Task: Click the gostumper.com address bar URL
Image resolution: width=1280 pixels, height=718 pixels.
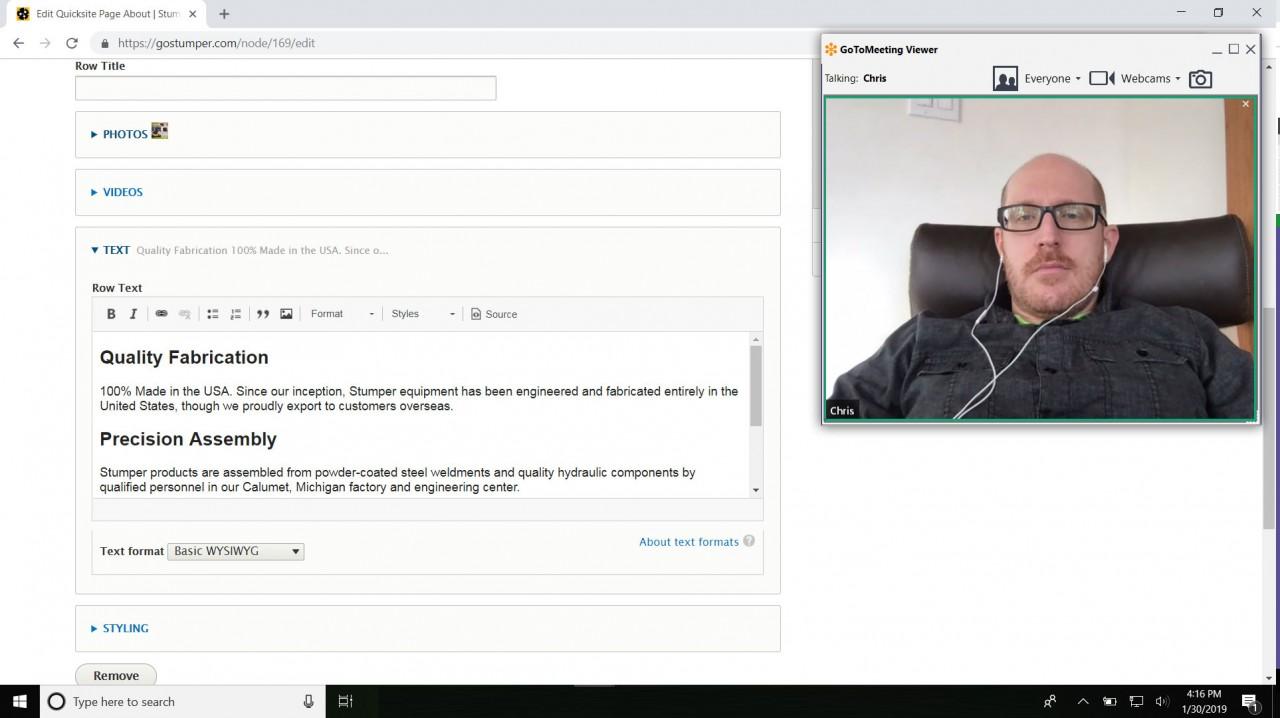Action: click(216, 43)
